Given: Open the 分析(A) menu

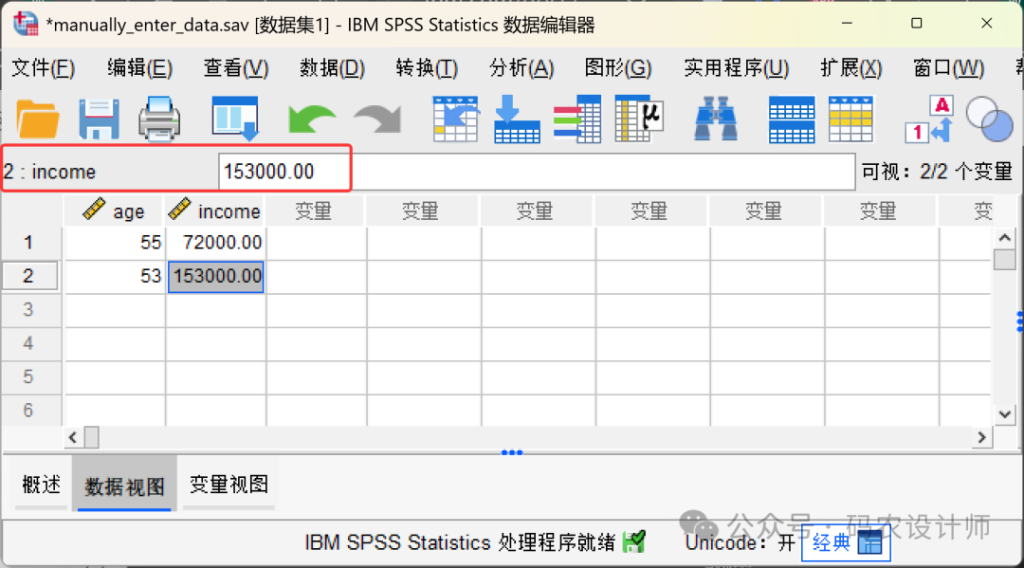Looking at the screenshot, I should [521, 68].
